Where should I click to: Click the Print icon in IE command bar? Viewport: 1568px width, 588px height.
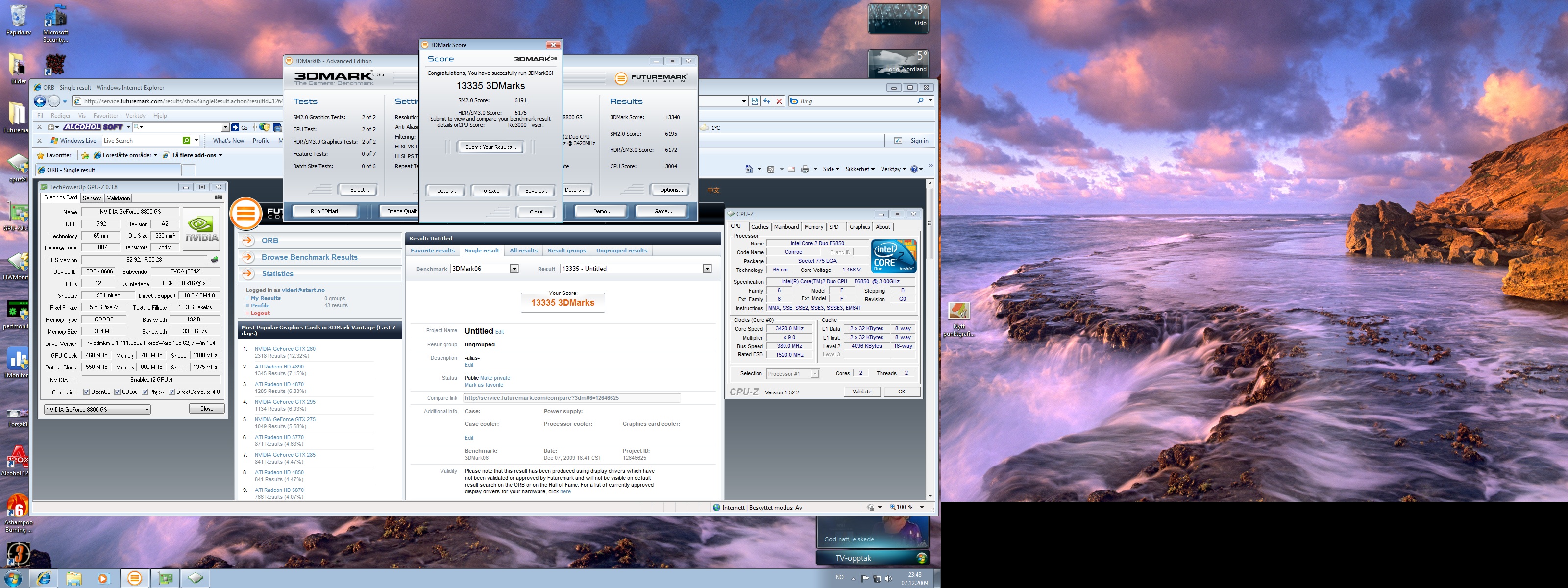(805, 169)
